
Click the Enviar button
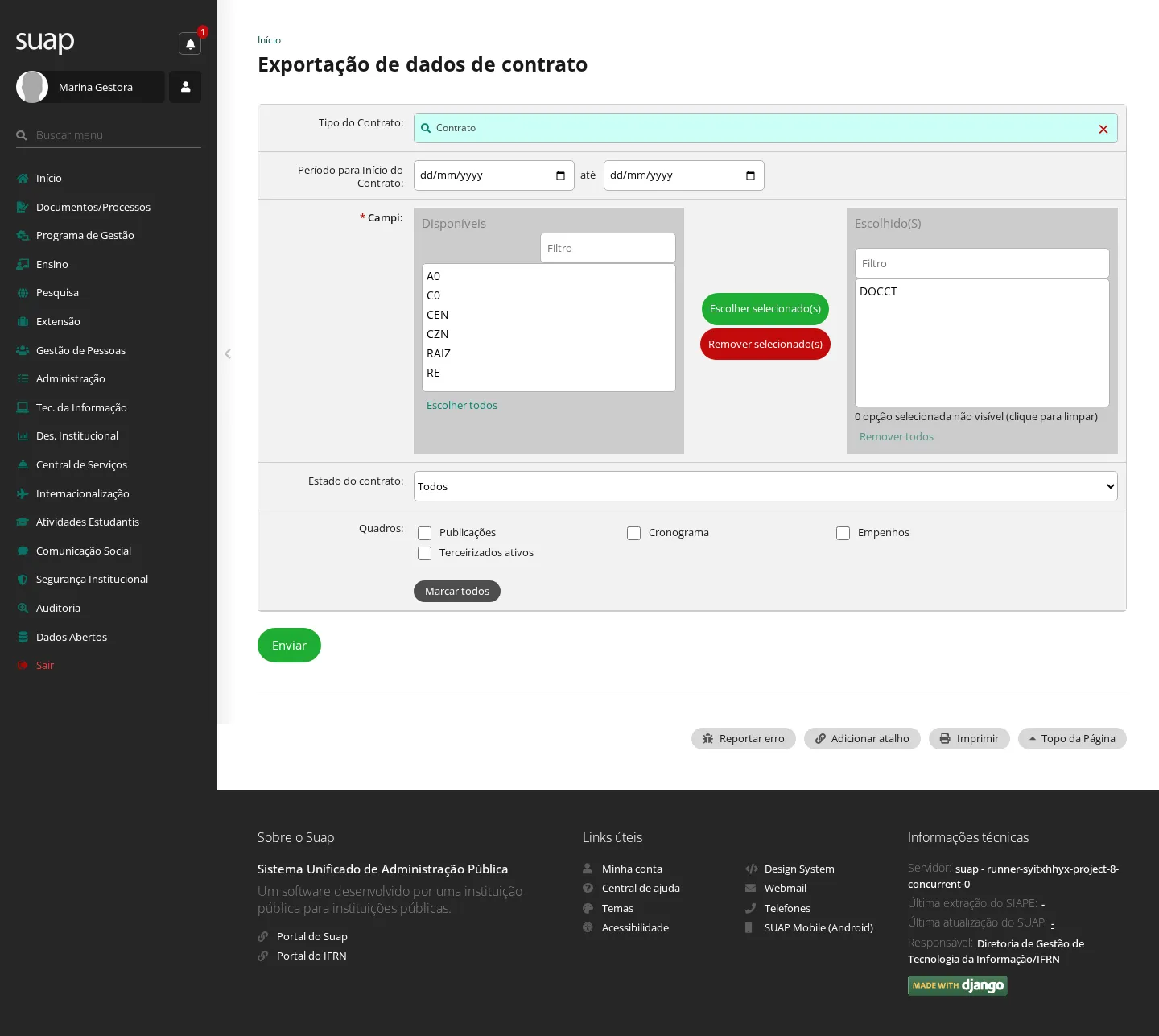tap(289, 646)
